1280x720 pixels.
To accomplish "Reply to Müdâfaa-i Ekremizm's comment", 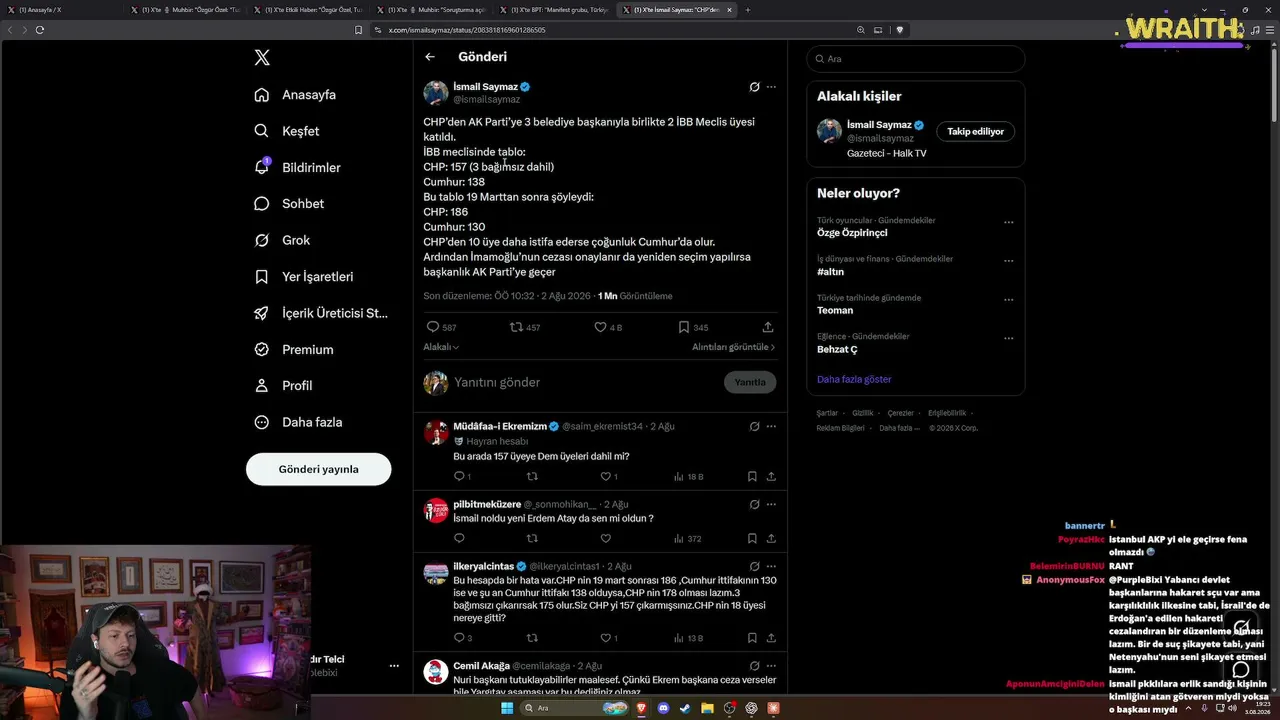I will [x=459, y=477].
